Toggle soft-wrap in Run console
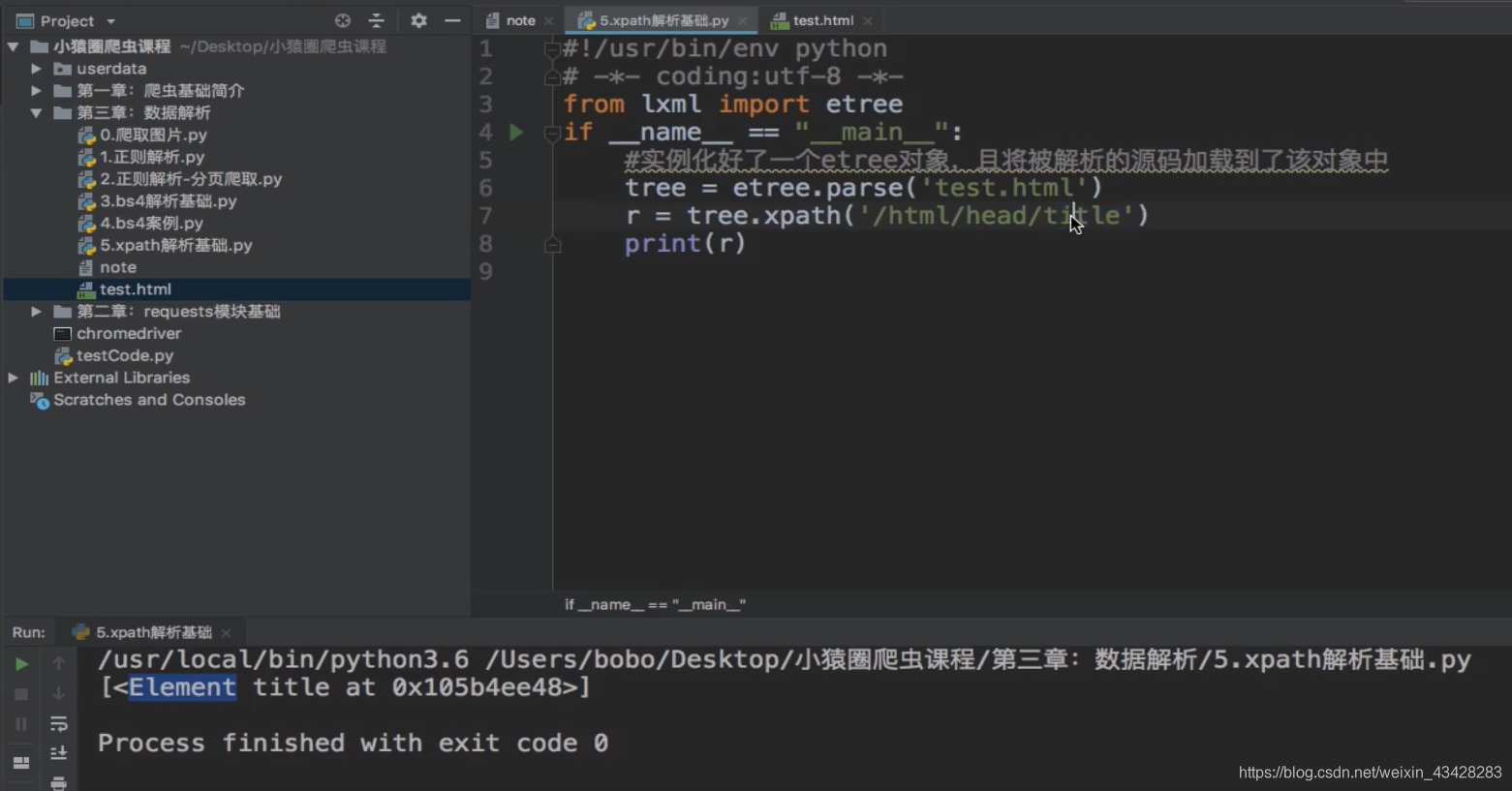 point(58,724)
